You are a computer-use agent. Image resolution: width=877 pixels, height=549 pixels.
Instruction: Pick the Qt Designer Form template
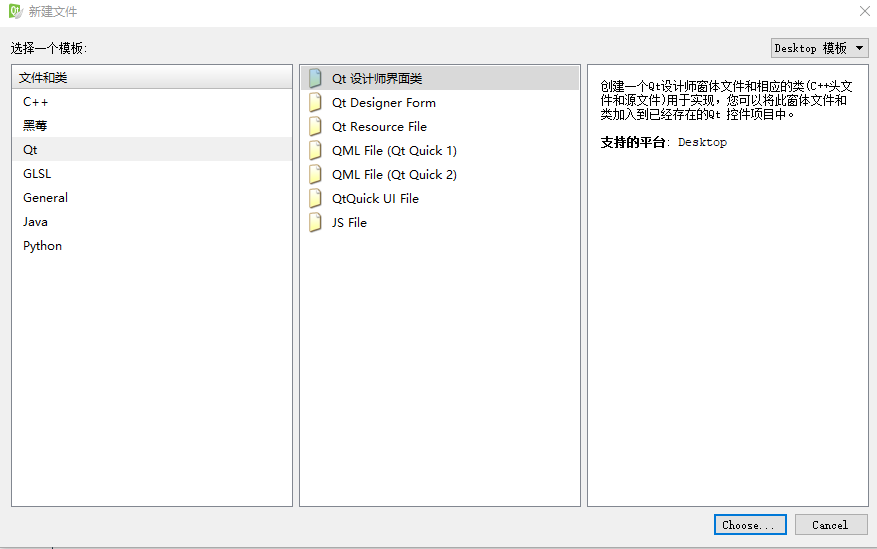tap(440, 102)
